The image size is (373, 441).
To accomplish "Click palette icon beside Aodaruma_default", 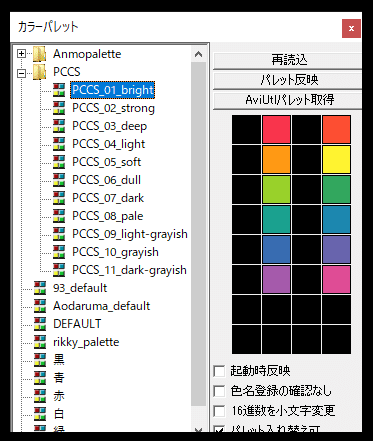I will (x=40, y=306).
